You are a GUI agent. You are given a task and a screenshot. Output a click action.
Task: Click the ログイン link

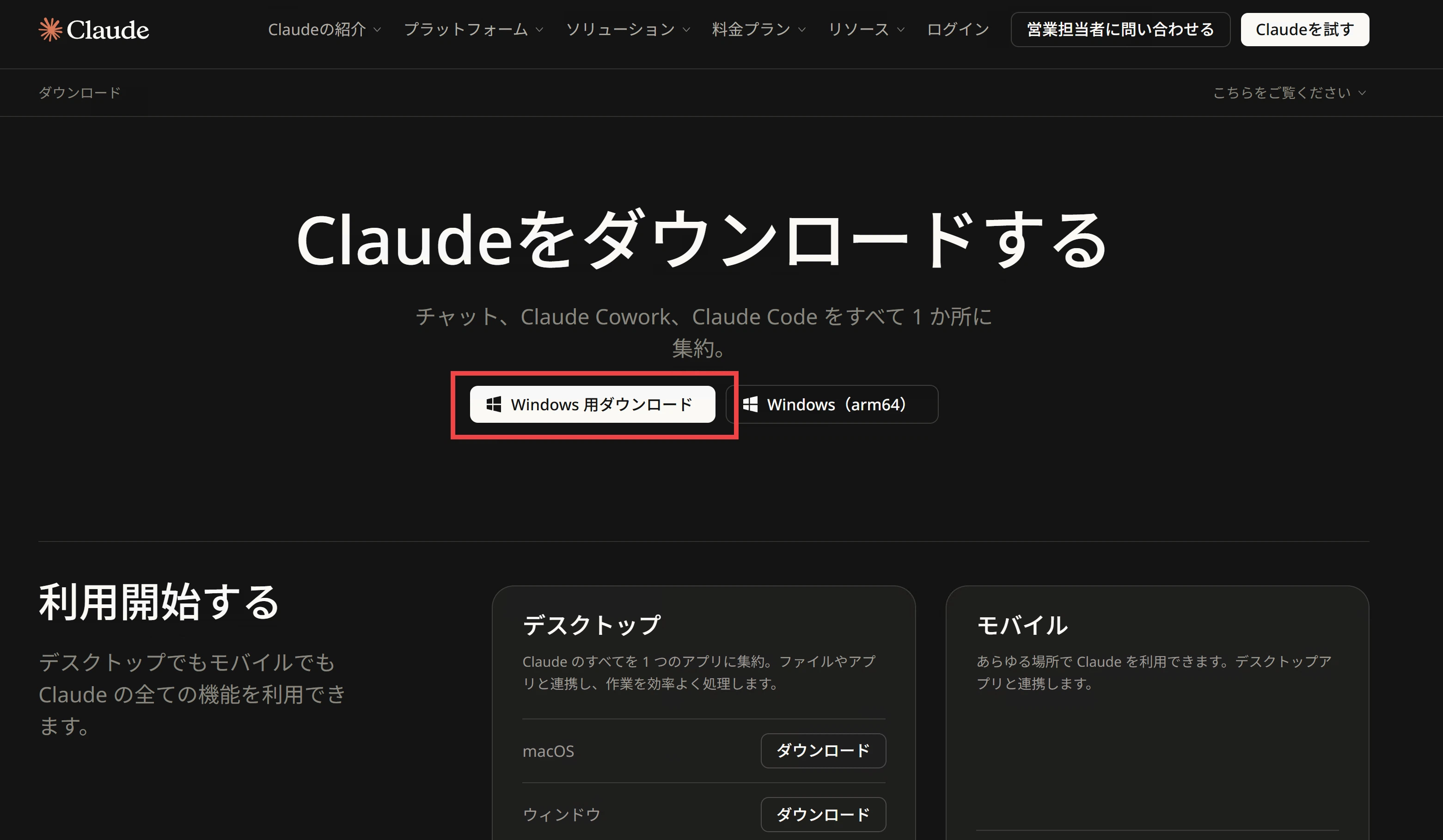point(958,29)
